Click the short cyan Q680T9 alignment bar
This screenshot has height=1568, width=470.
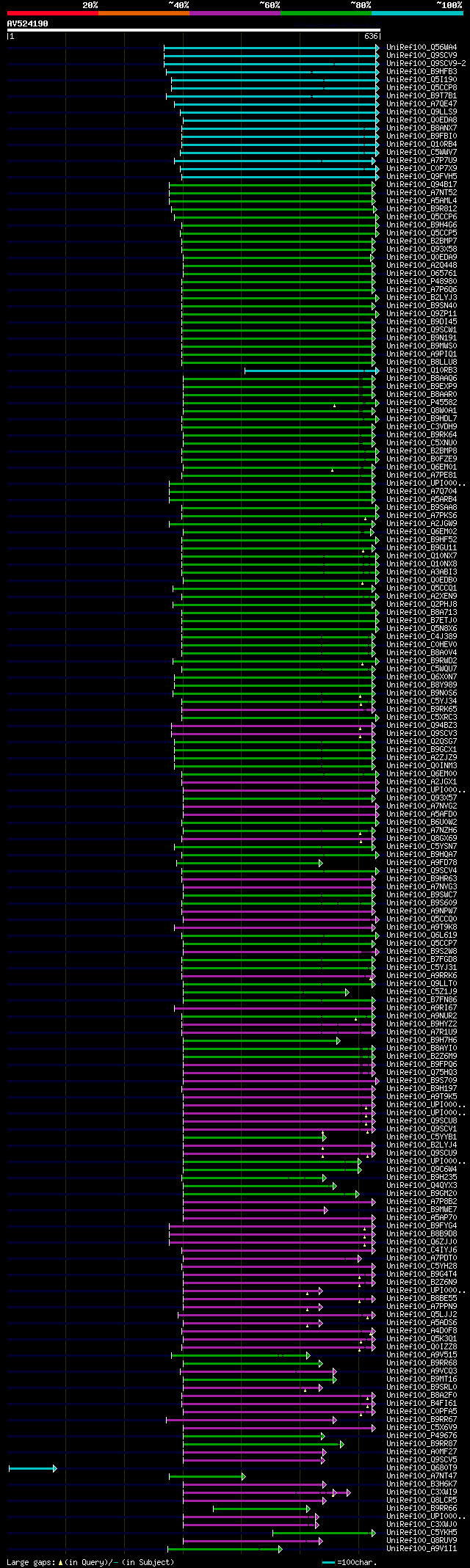pyautogui.click(x=32, y=1467)
